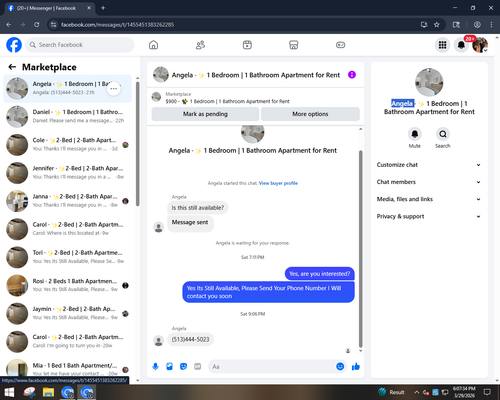
Task: Click the conversation list scrollbar
Action: [x=138, y=143]
